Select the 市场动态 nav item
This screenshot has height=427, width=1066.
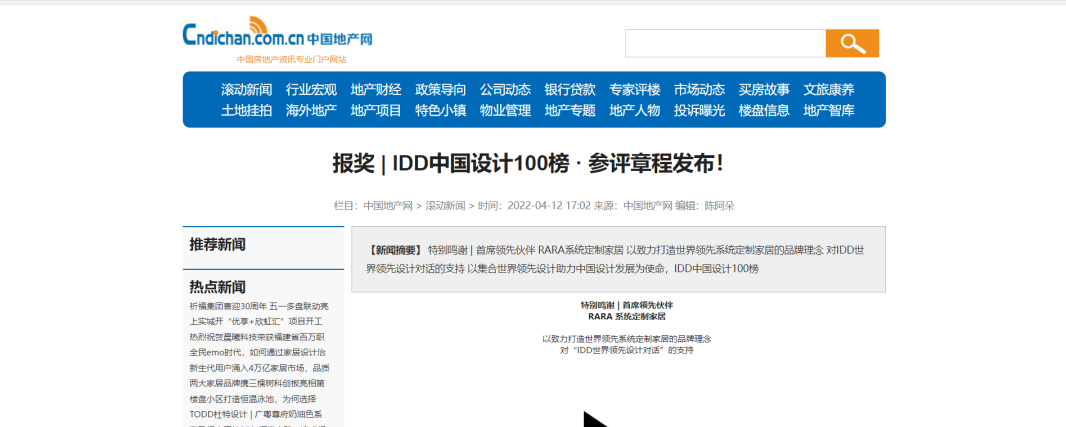coord(700,90)
